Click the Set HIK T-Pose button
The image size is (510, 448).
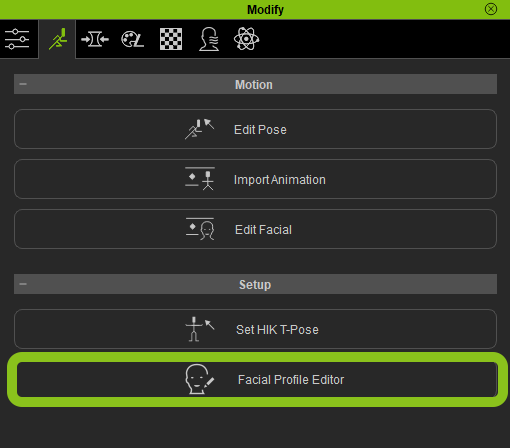[x=255, y=329]
